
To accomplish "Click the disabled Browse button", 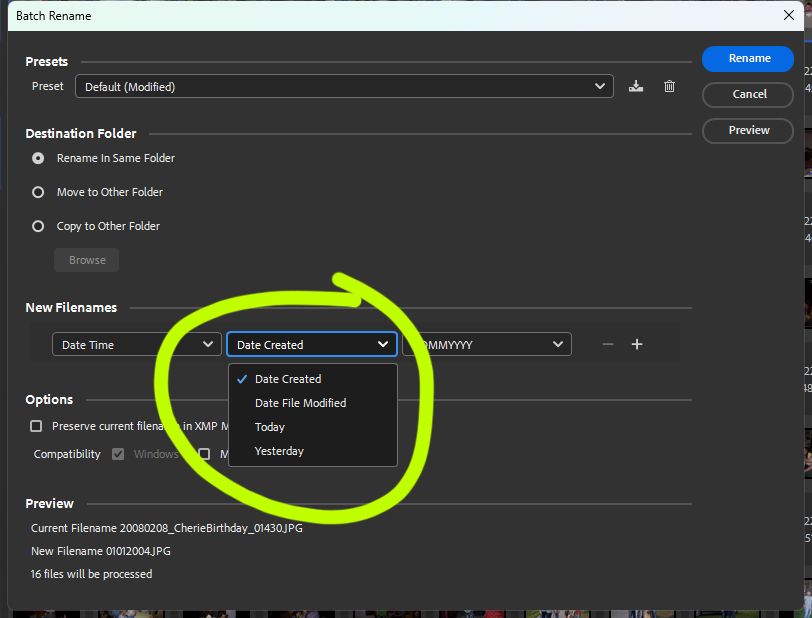I will [x=86, y=260].
